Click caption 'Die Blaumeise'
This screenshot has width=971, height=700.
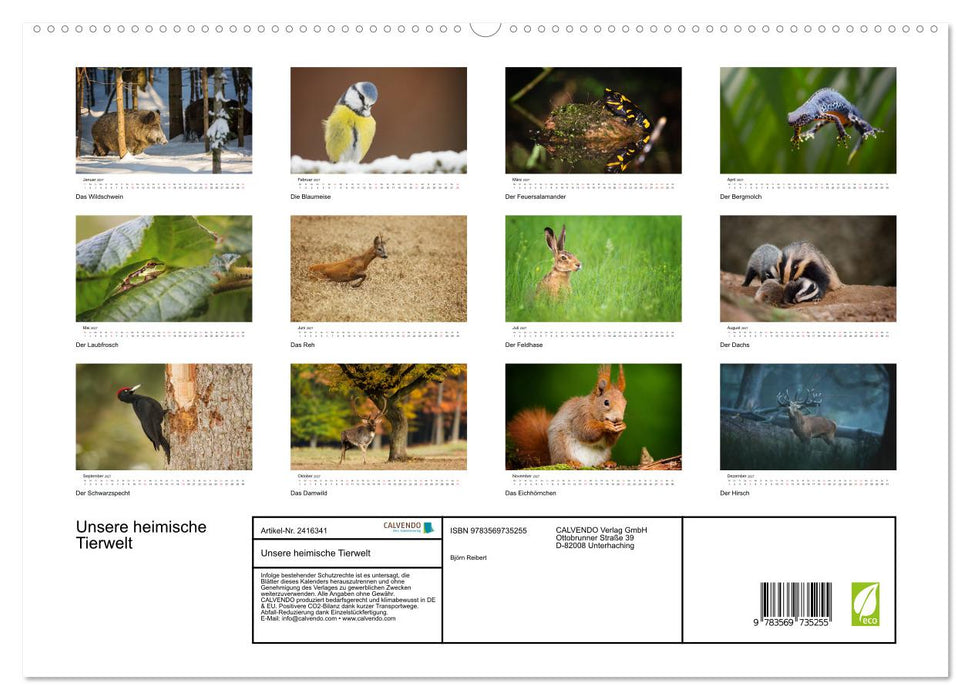tap(310, 197)
